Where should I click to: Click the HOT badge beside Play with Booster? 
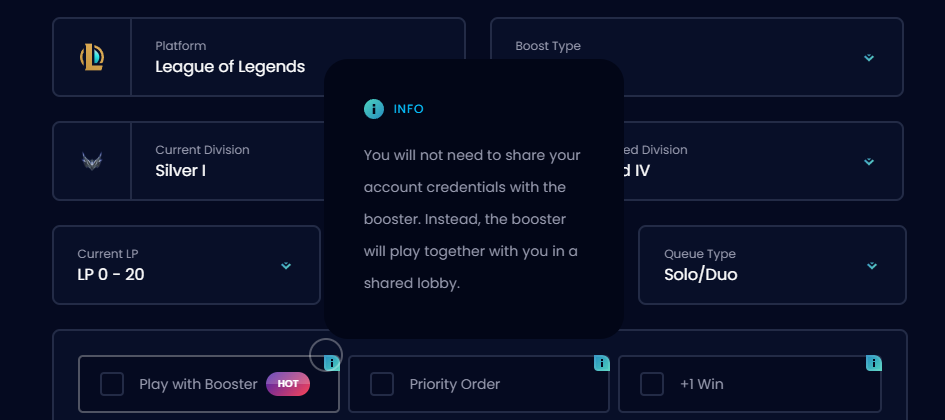point(288,384)
